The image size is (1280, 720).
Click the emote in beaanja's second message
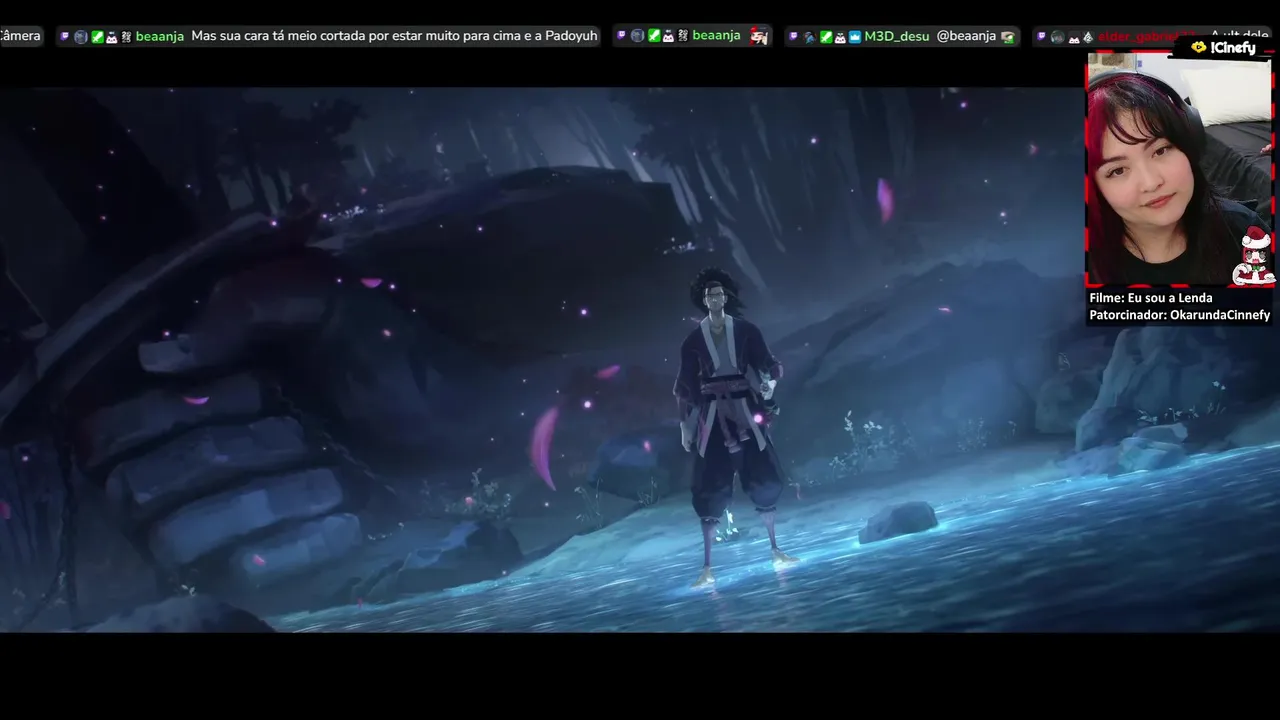click(x=759, y=36)
